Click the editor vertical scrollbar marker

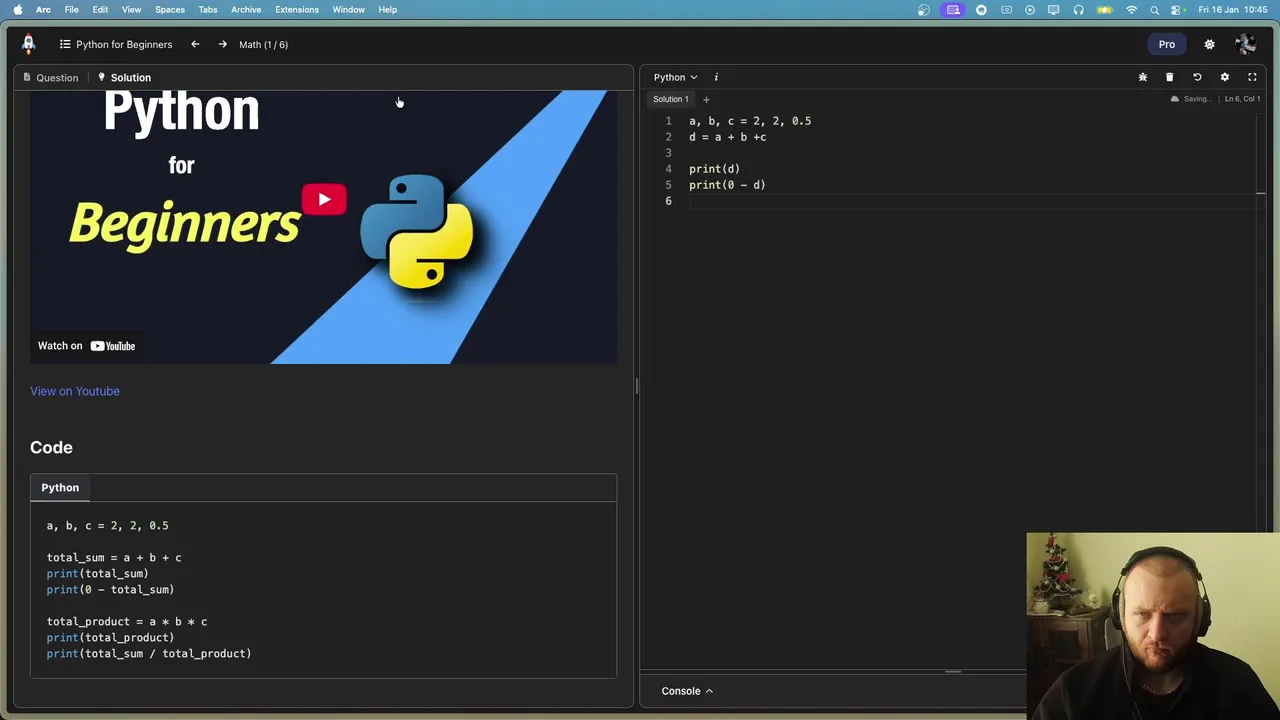pyautogui.click(x=1261, y=193)
